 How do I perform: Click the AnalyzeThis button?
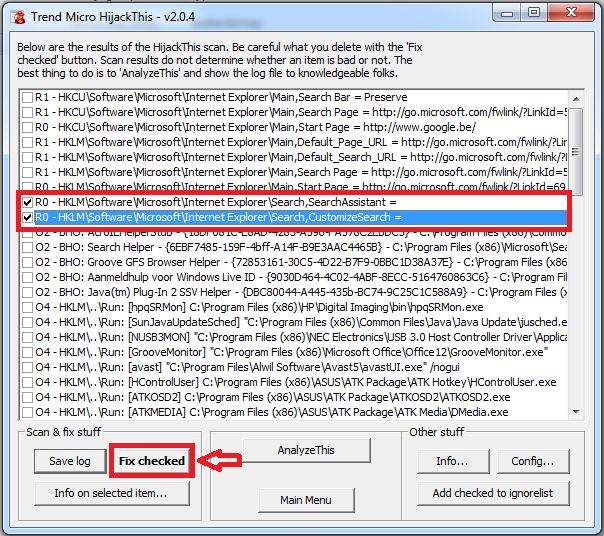tap(306, 450)
